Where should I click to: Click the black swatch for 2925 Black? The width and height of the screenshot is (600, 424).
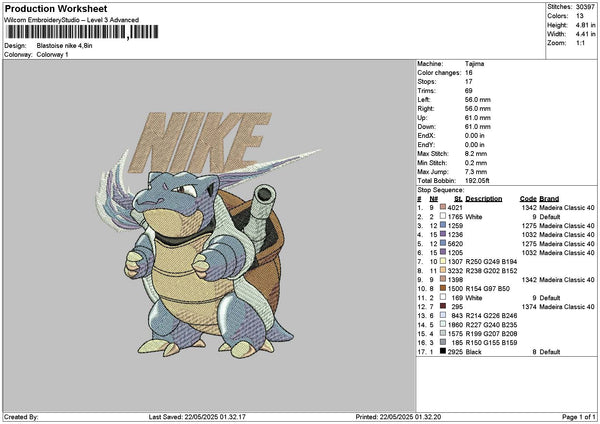tap(443, 351)
